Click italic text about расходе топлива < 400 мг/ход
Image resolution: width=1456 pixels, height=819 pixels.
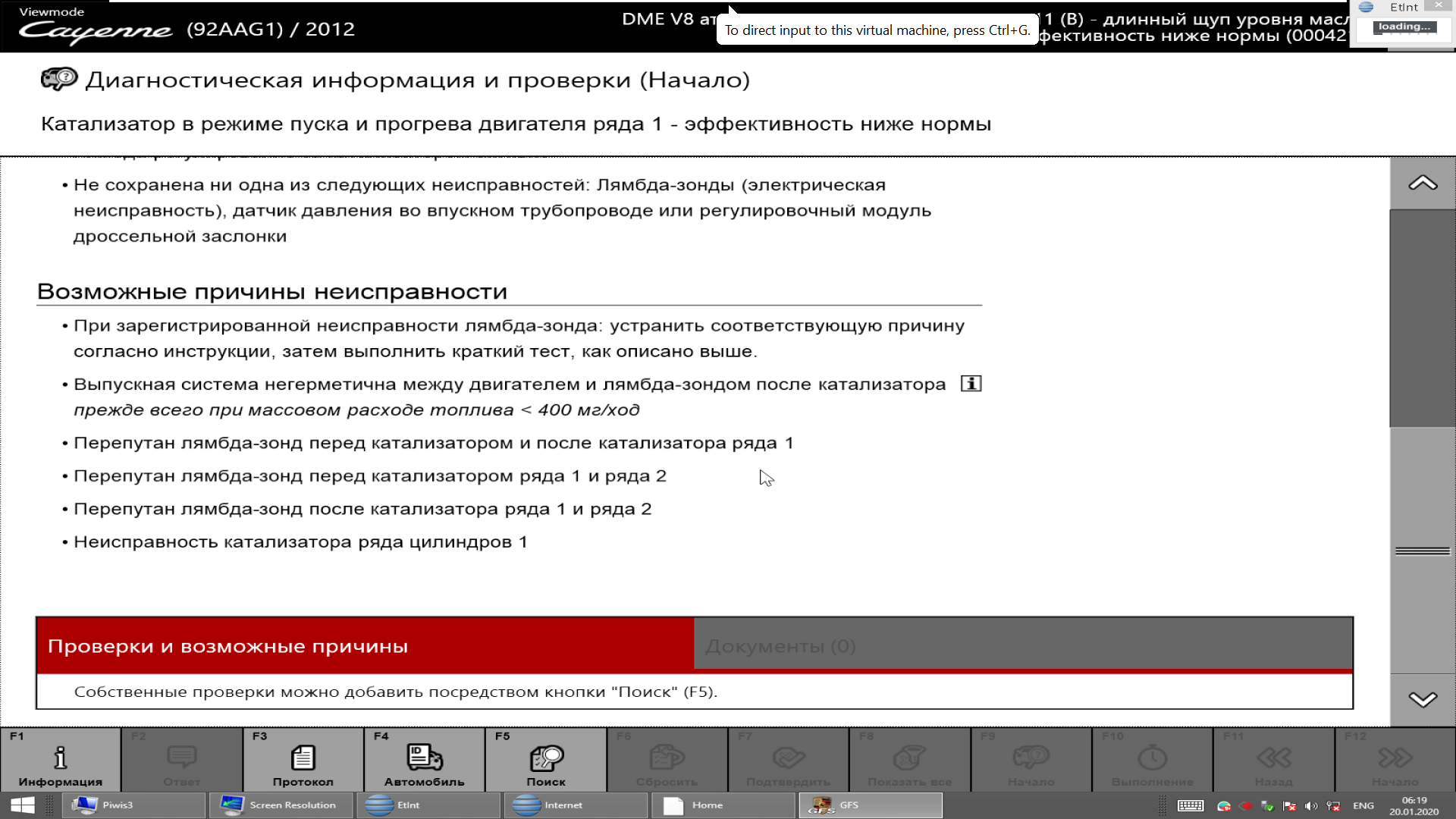[x=356, y=410]
